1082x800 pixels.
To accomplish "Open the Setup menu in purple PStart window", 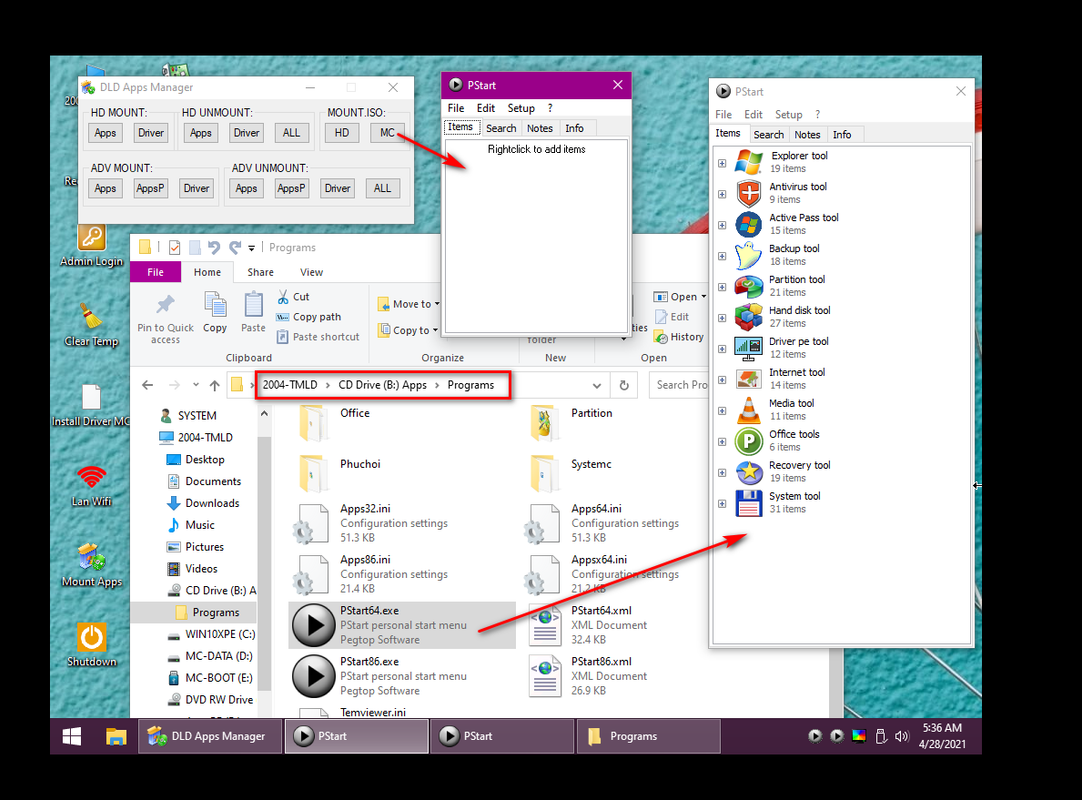I will pos(521,108).
